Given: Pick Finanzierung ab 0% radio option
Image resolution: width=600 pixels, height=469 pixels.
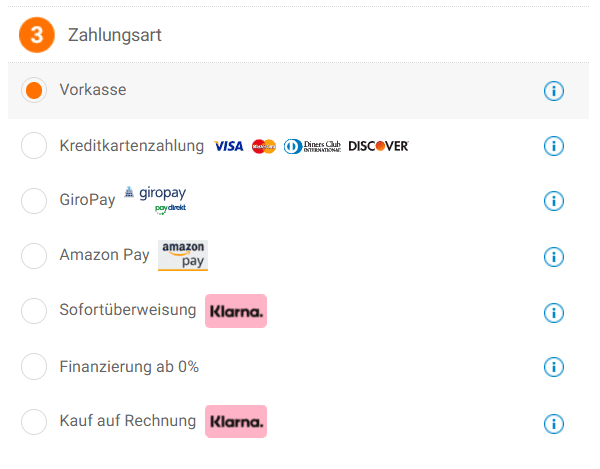Looking at the screenshot, I should point(34,367).
